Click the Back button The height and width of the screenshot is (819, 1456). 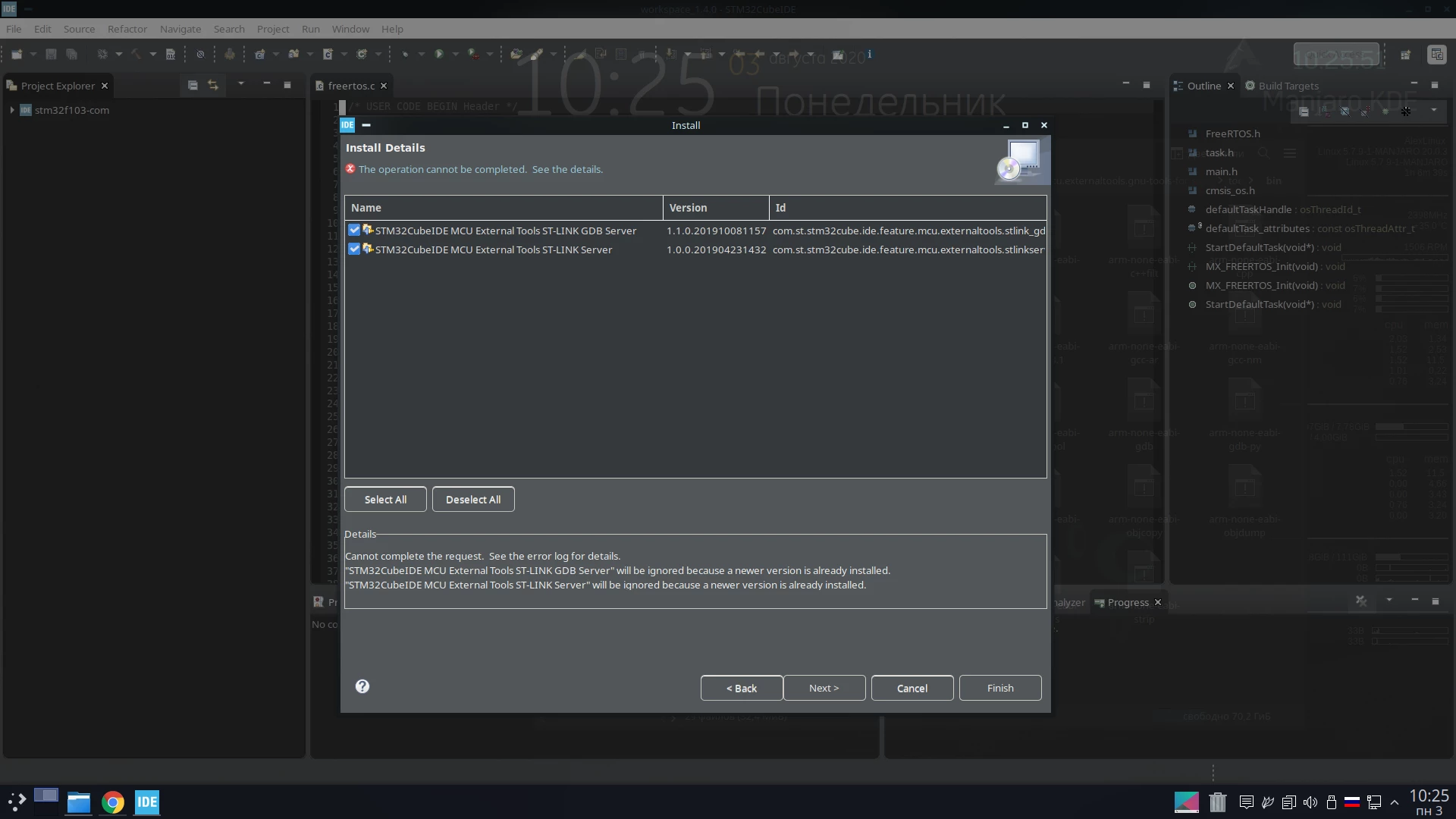[x=742, y=688]
